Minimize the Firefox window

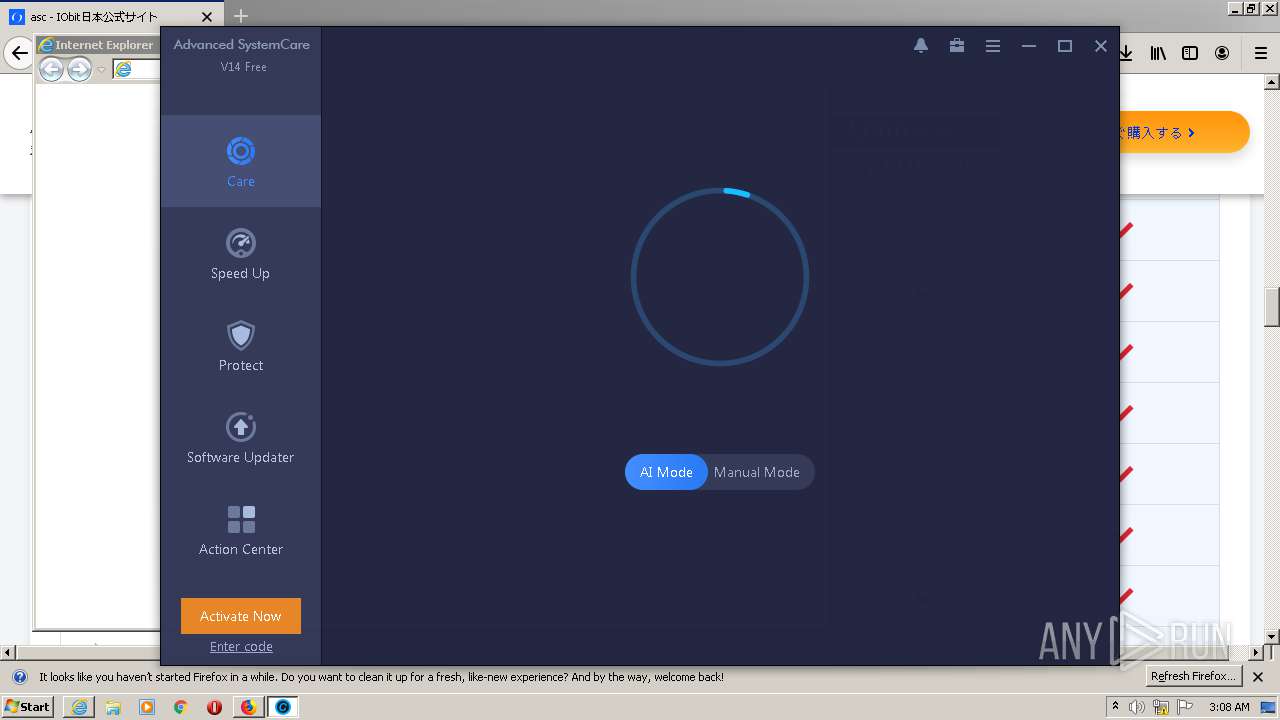pos(1235,8)
